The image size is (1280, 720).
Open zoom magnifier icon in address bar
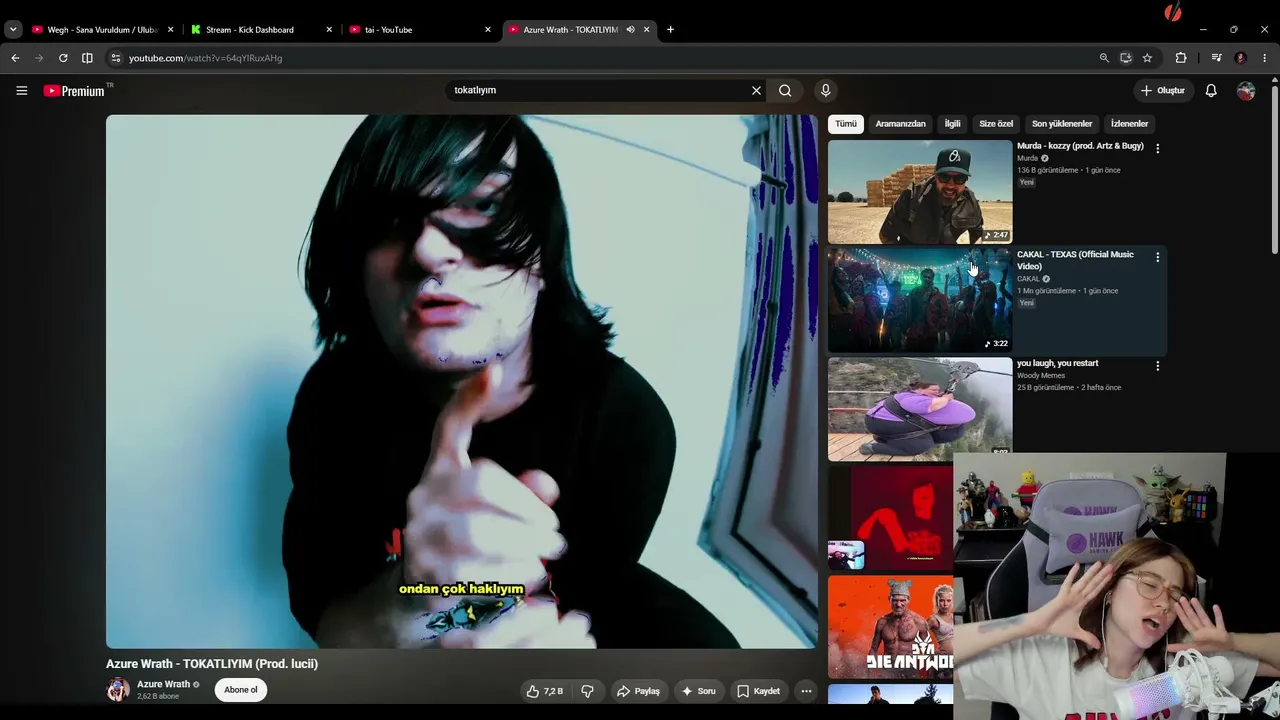[1104, 58]
